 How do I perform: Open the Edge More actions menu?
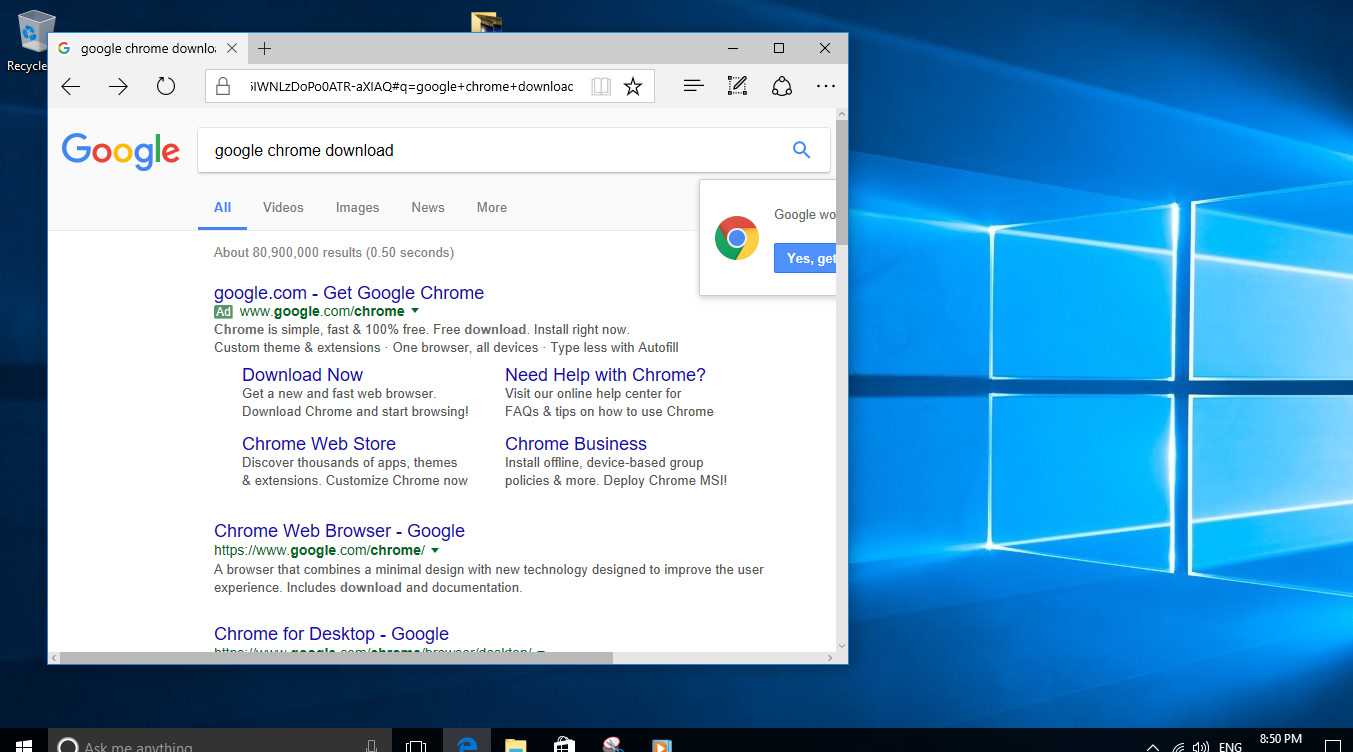(x=826, y=87)
